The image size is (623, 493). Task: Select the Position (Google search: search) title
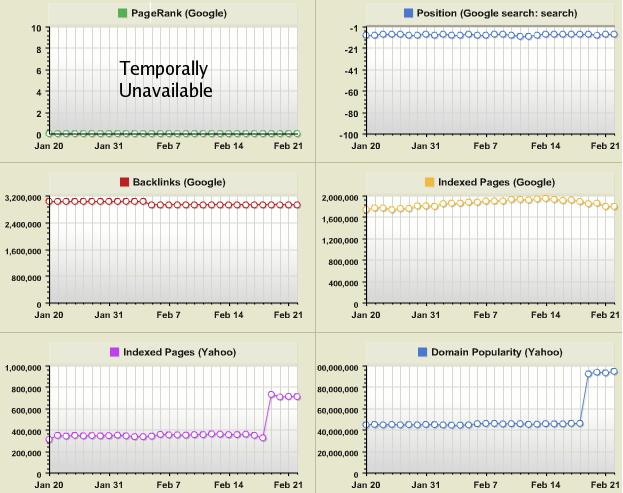click(x=497, y=13)
